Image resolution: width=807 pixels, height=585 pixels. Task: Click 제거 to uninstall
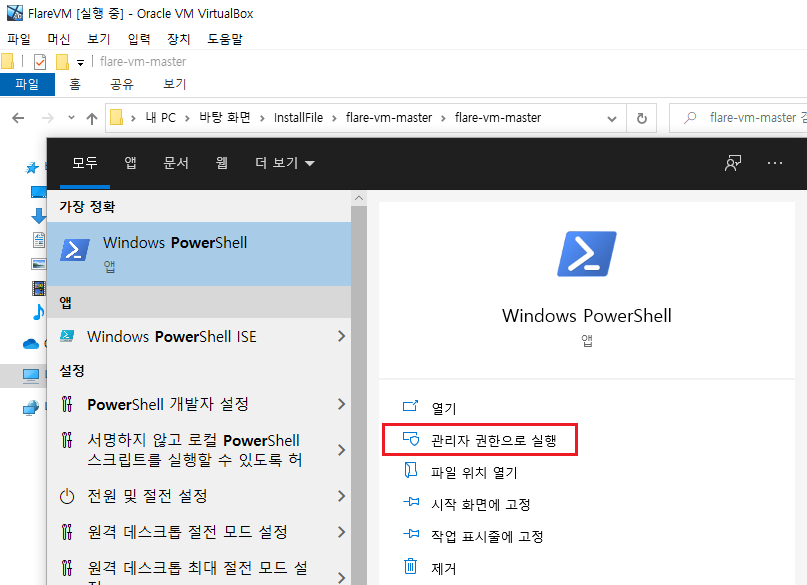click(x=444, y=568)
